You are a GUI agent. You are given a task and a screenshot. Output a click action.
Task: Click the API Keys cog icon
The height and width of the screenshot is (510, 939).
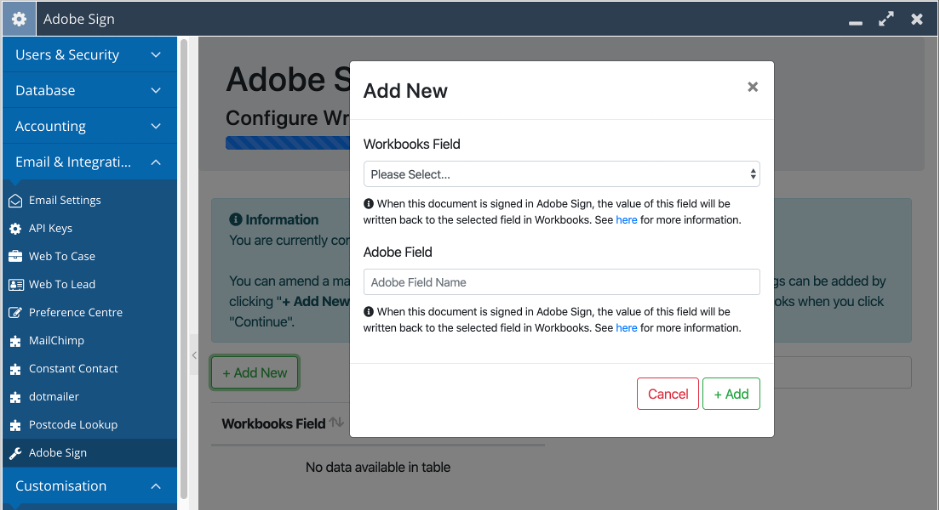coord(16,229)
